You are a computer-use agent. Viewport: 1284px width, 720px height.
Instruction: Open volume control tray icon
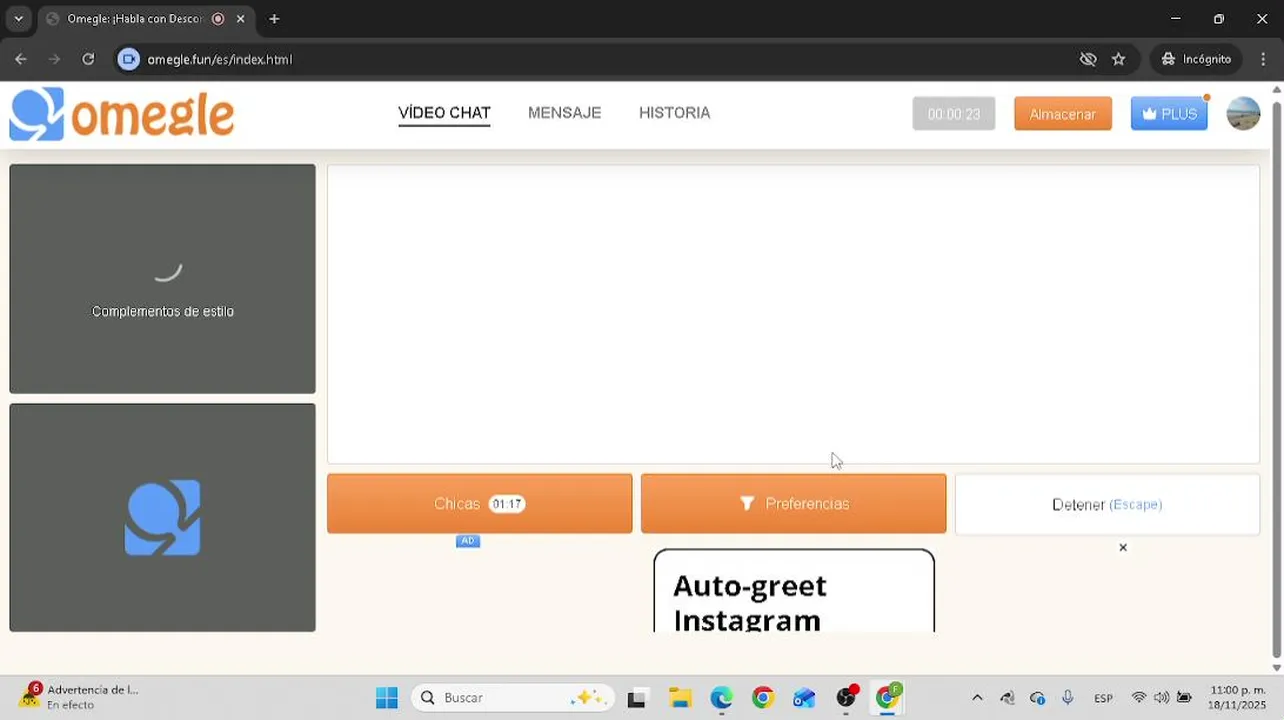coord(1161,698)
